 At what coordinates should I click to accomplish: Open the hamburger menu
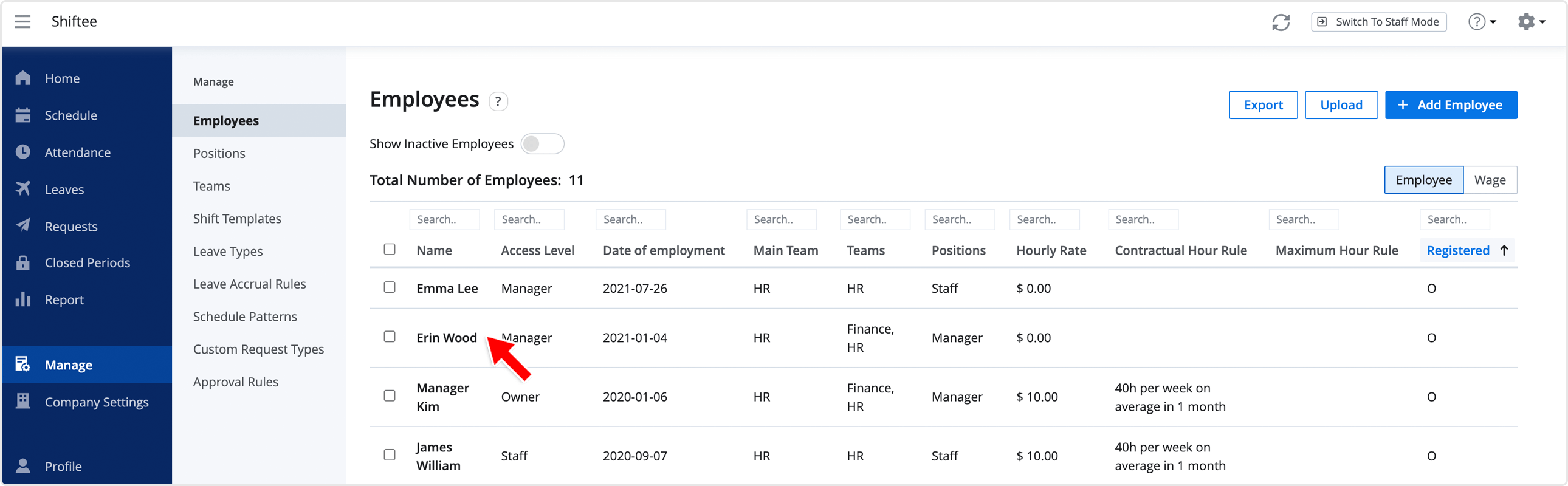coord(22,22)
